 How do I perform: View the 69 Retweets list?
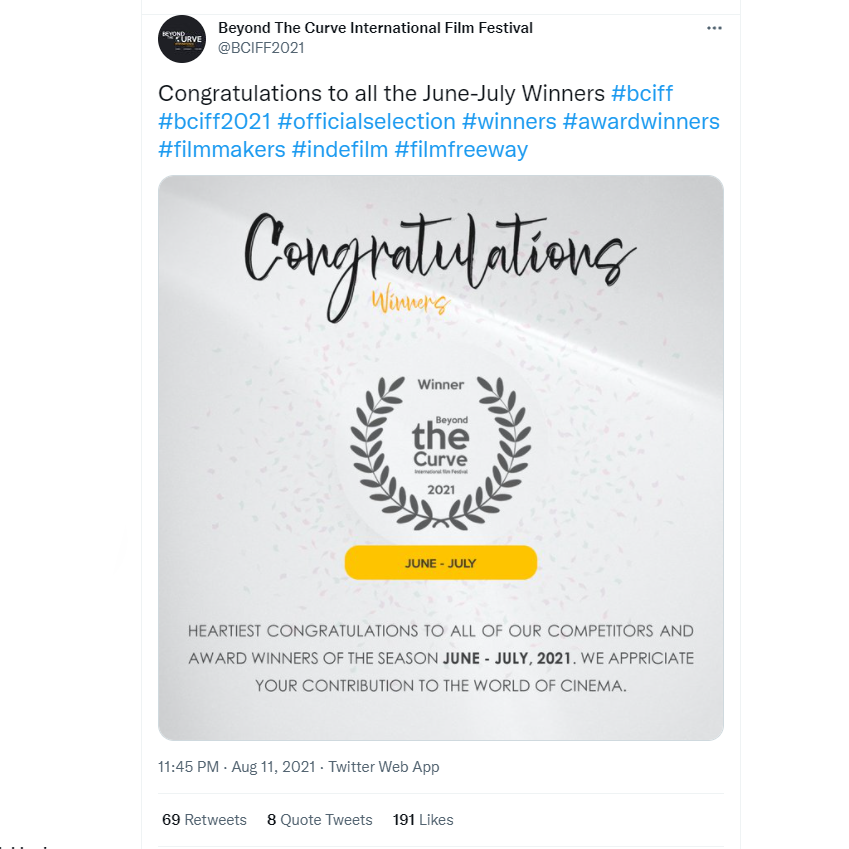point(204,820)
